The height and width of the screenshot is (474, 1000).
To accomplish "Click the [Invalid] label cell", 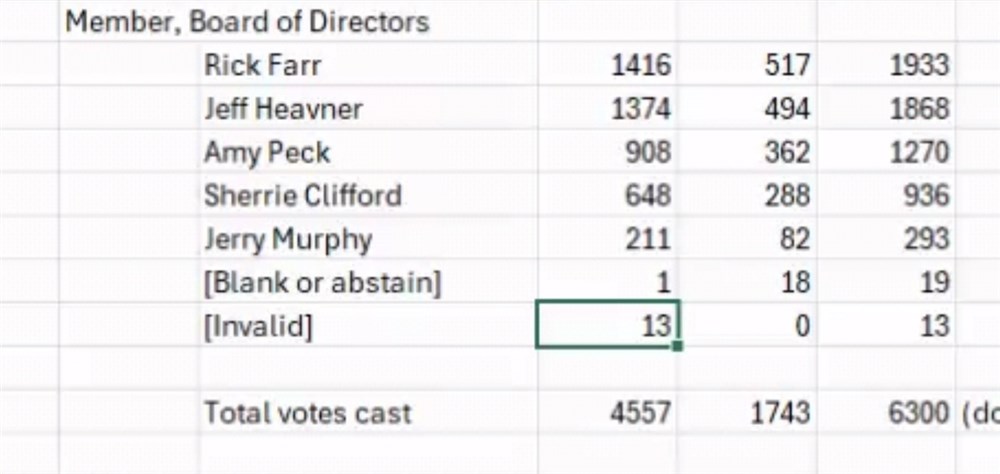I will [369, 325].
